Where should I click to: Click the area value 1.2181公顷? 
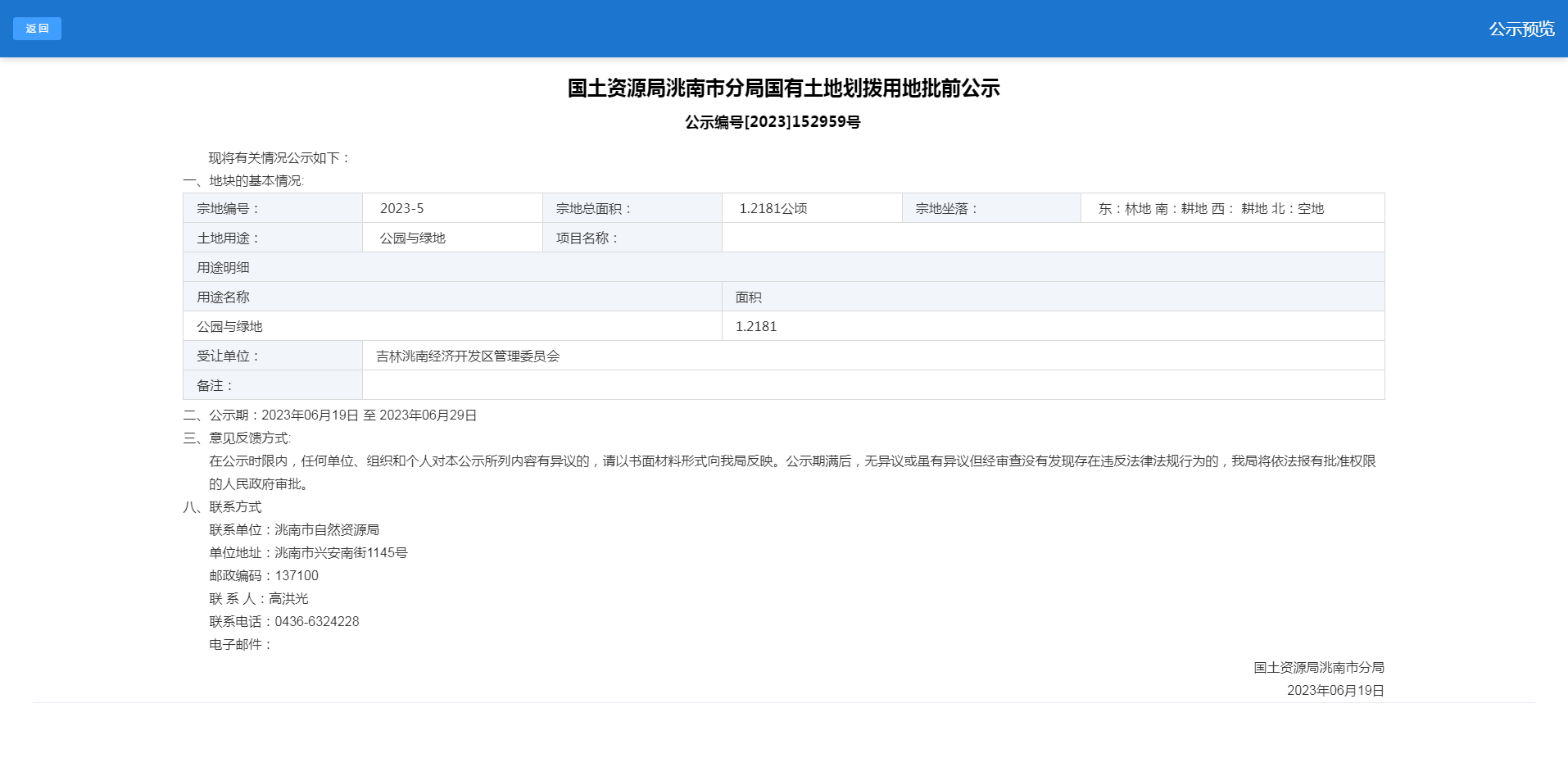[773, 208]
